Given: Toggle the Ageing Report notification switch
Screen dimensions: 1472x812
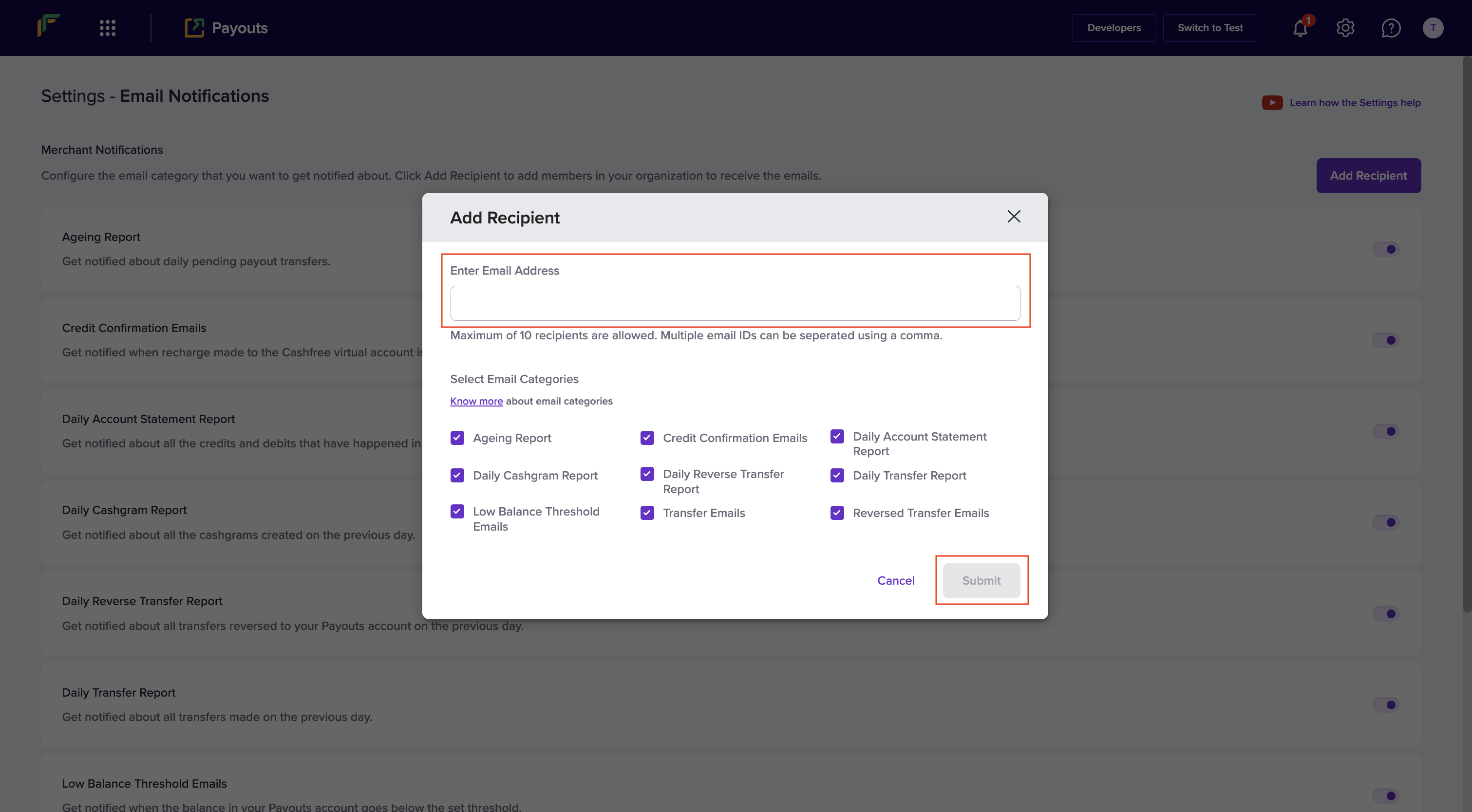Looking at the screenshot, I should pos(1386,249).
